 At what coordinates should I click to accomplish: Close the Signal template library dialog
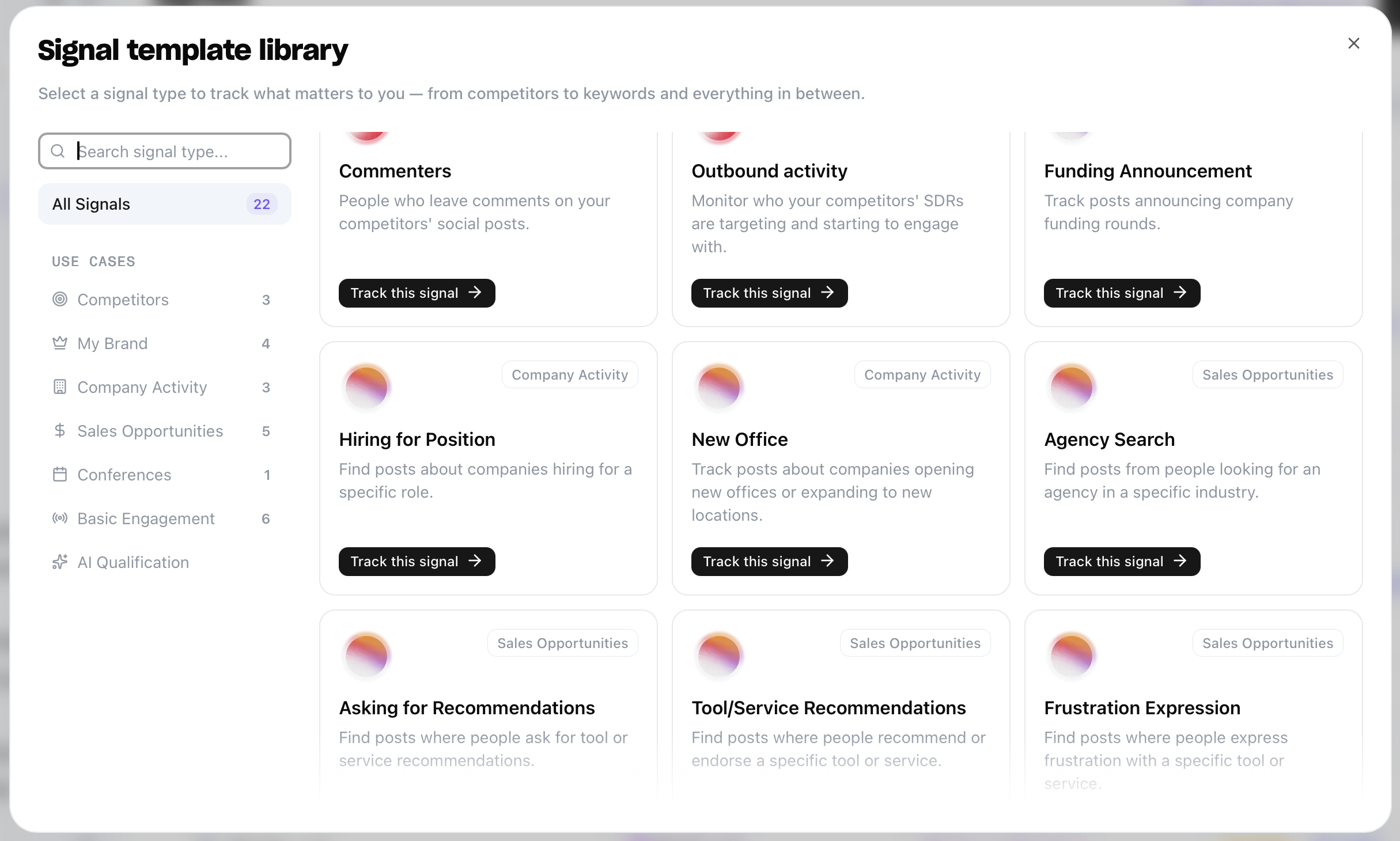[x=1354, y=43]
